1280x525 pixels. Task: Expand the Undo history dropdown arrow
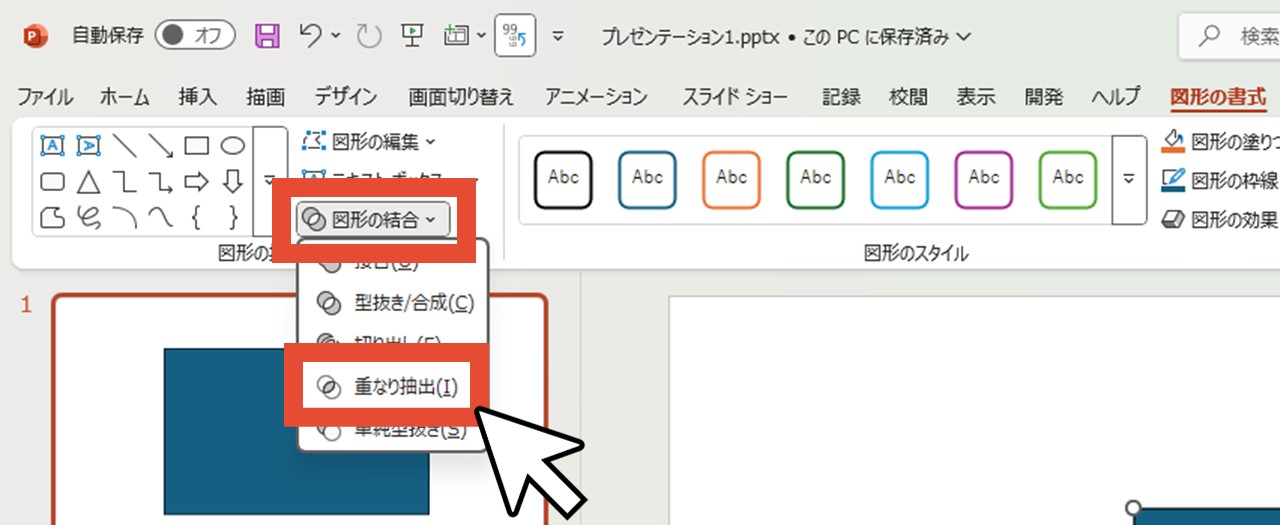pyautogui.click(x=335, y=37)
